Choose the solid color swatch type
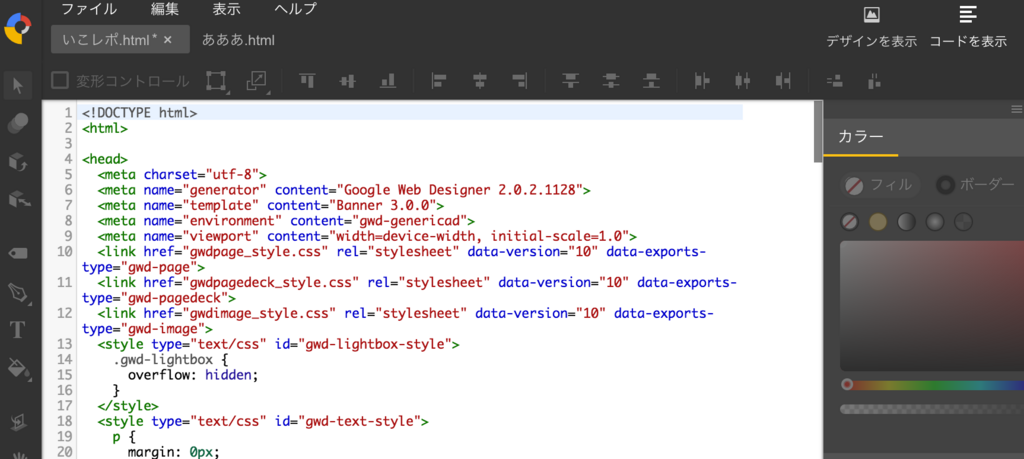This screenshot has height=459, width=1024. tap(878, 223)
